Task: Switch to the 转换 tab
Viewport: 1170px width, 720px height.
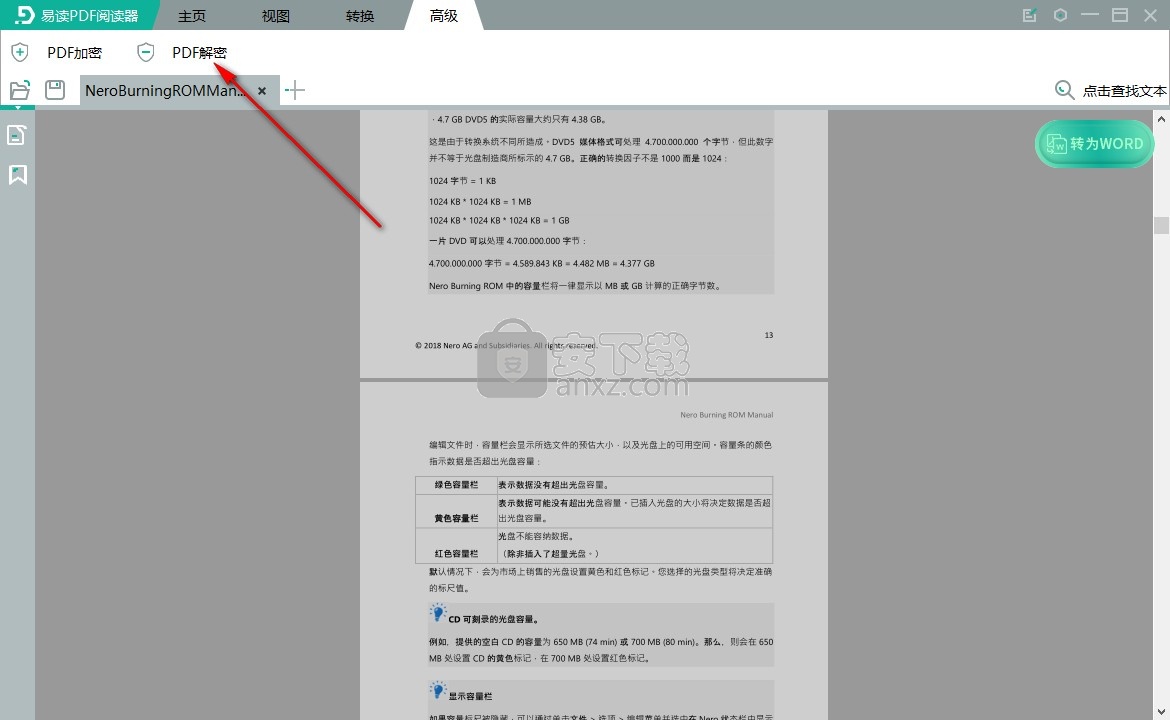Action: tap(360, 16)
